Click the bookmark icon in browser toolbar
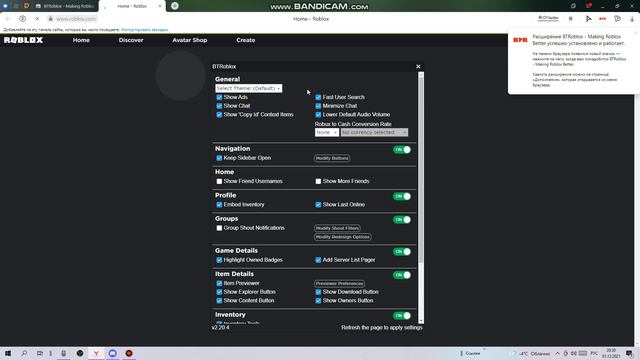Viewport: 640px width, 360px height. pyautogui.click(x=571, y=19)
